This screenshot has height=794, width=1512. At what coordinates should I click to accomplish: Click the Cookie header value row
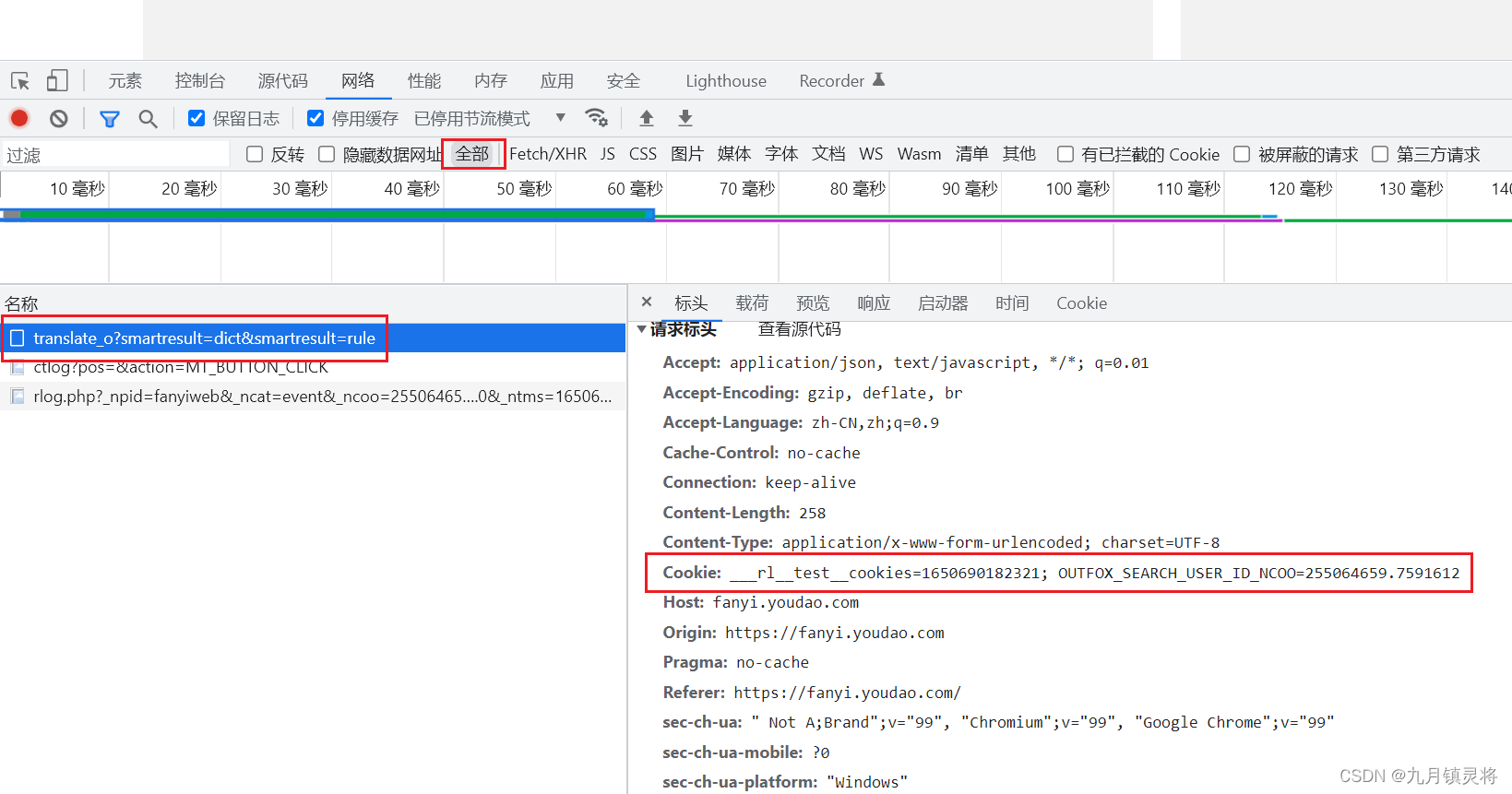coord(1061,573)
